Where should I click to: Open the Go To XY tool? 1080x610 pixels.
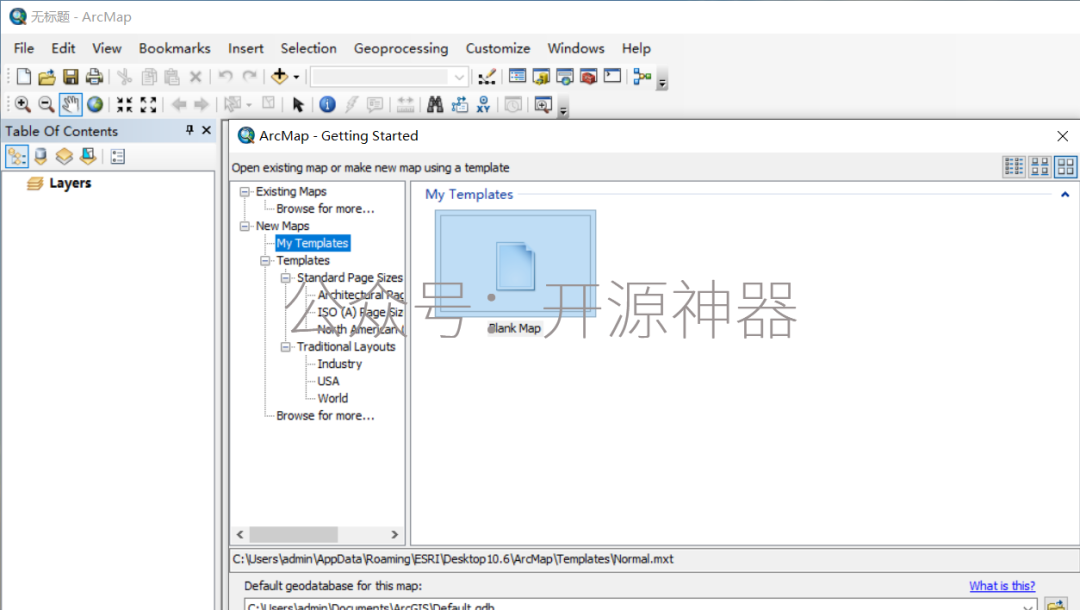pos(484,105)
